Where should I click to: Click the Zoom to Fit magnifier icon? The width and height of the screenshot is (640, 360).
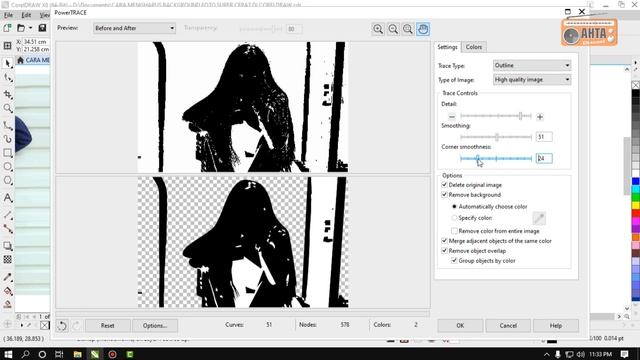(408, 29)
